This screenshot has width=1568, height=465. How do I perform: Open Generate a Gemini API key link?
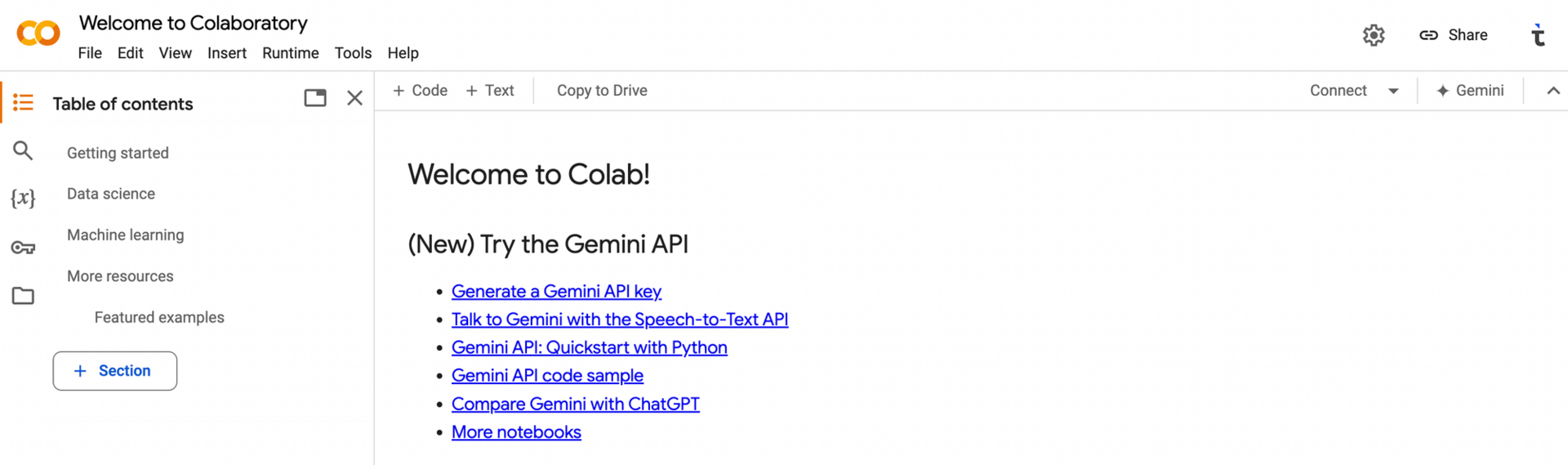click(x=556, y=292)
